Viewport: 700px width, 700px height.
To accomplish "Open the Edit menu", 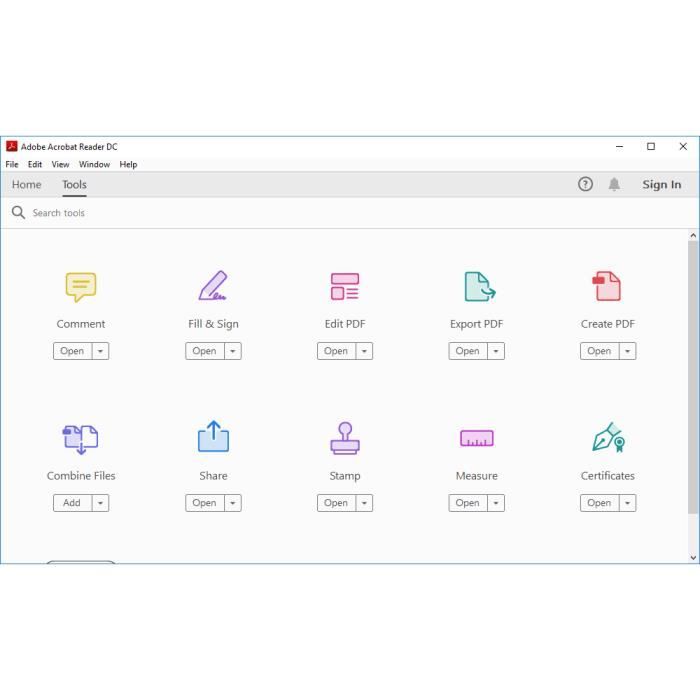I will pyautogui.click(x=35, y=164).
